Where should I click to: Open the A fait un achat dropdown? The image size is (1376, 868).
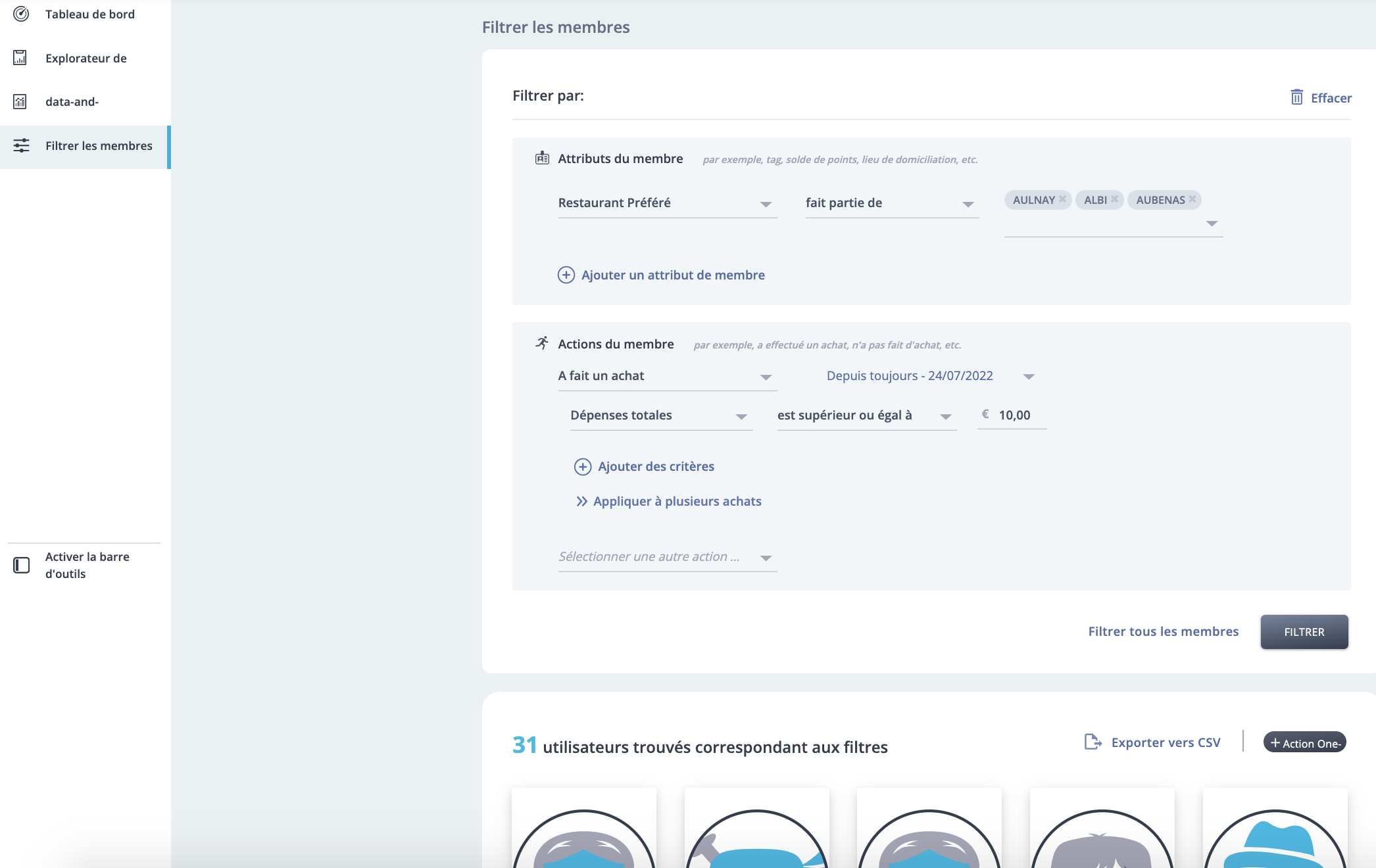[x=668, y=376]
